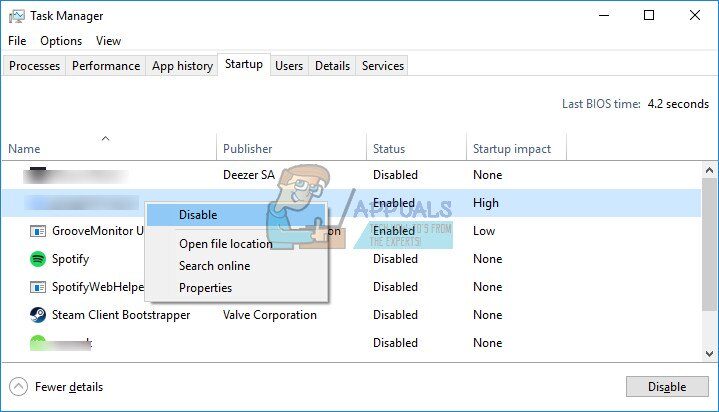The height and width of the screenshot is (412, 719).
Task: Select the Steam Client Bootstrapper entry
Action: pos(351,315)
